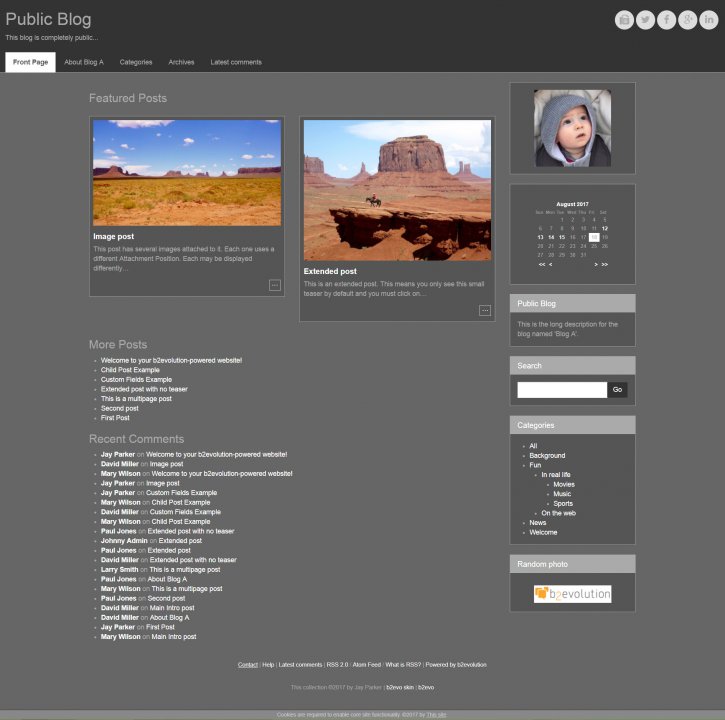
Task: Select the News category
Action: pyautogui.click(x=538, y=523)
